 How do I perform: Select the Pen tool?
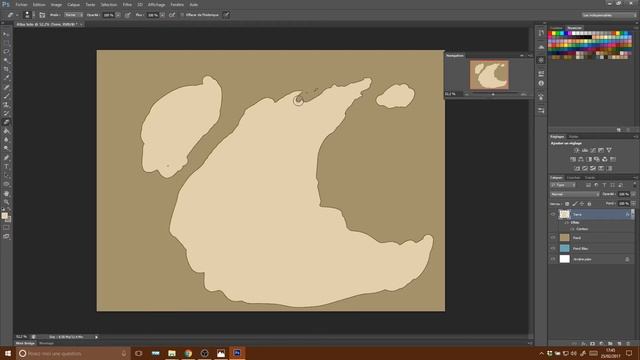click(x=6, y=158)
